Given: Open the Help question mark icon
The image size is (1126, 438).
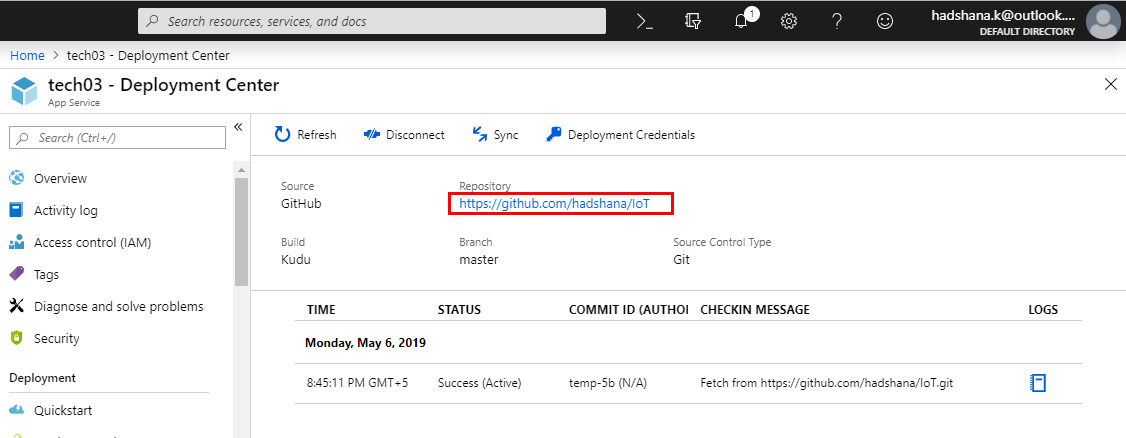Looking at the screenshot, I should click(837, 21).
